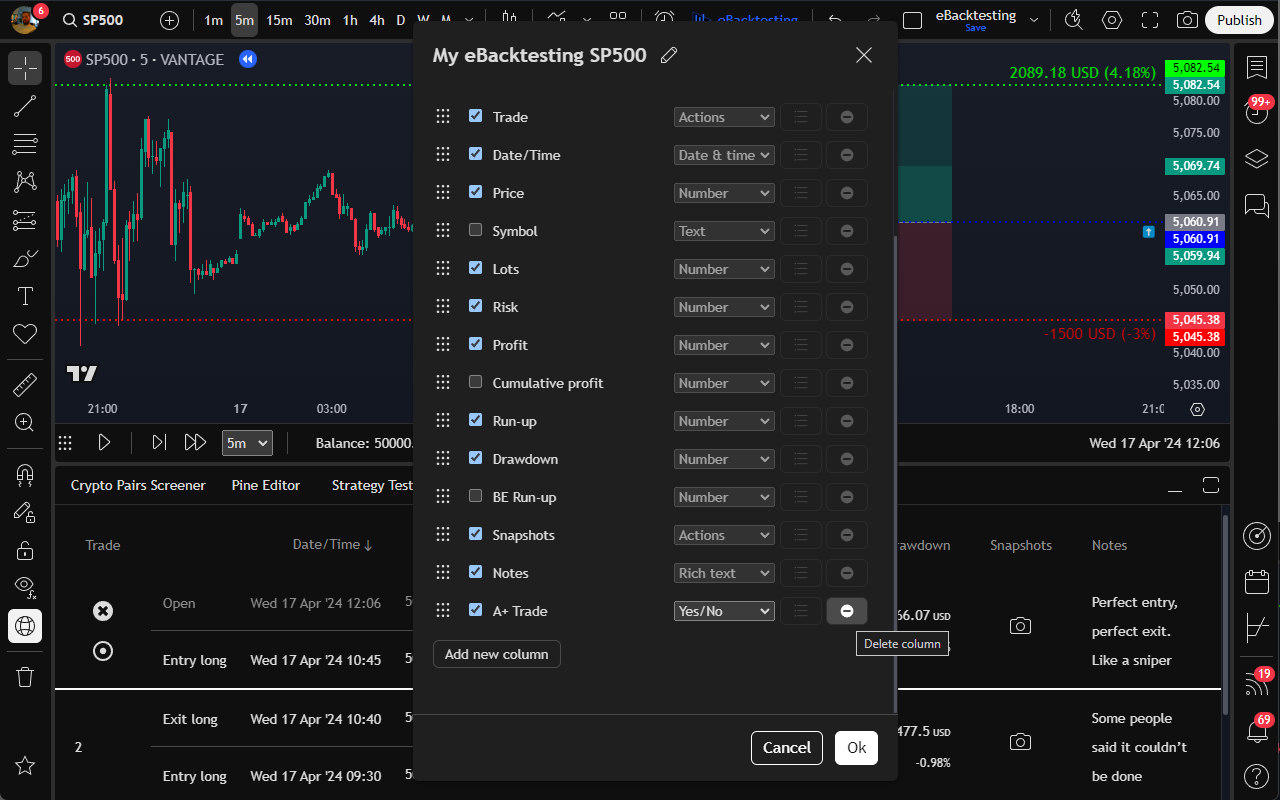Uncheck the Lots column checkbox

475,268
